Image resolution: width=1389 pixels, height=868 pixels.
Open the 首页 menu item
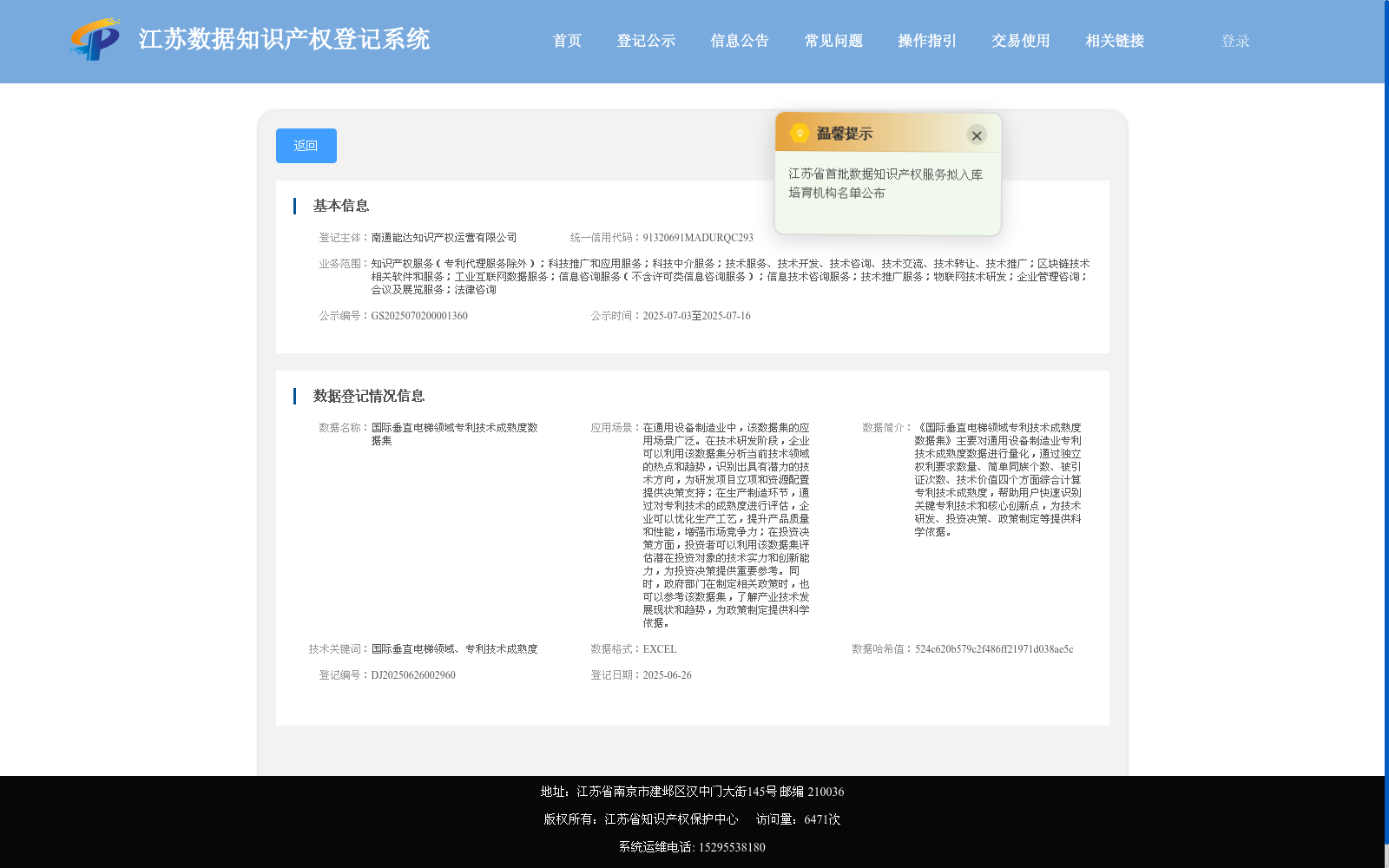pyautogui.click(x=567, y=41)
